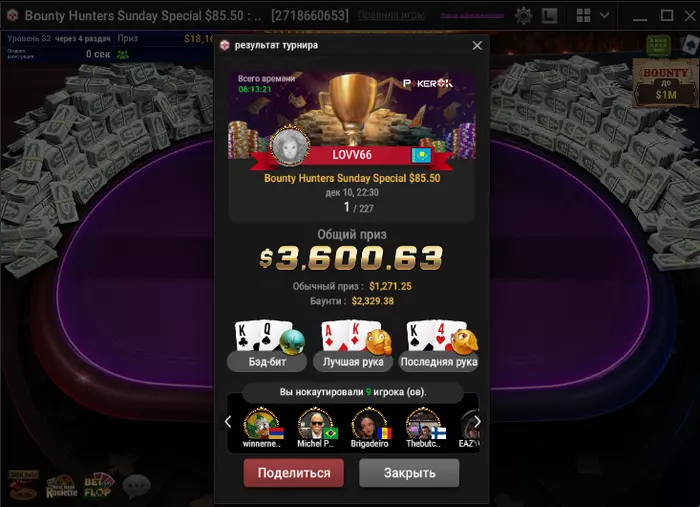The height and width of the screenshot is (507, 700).
Task: Open the Roulette mini-game icon
Action: pyautogui.click(x=62, y=486)
